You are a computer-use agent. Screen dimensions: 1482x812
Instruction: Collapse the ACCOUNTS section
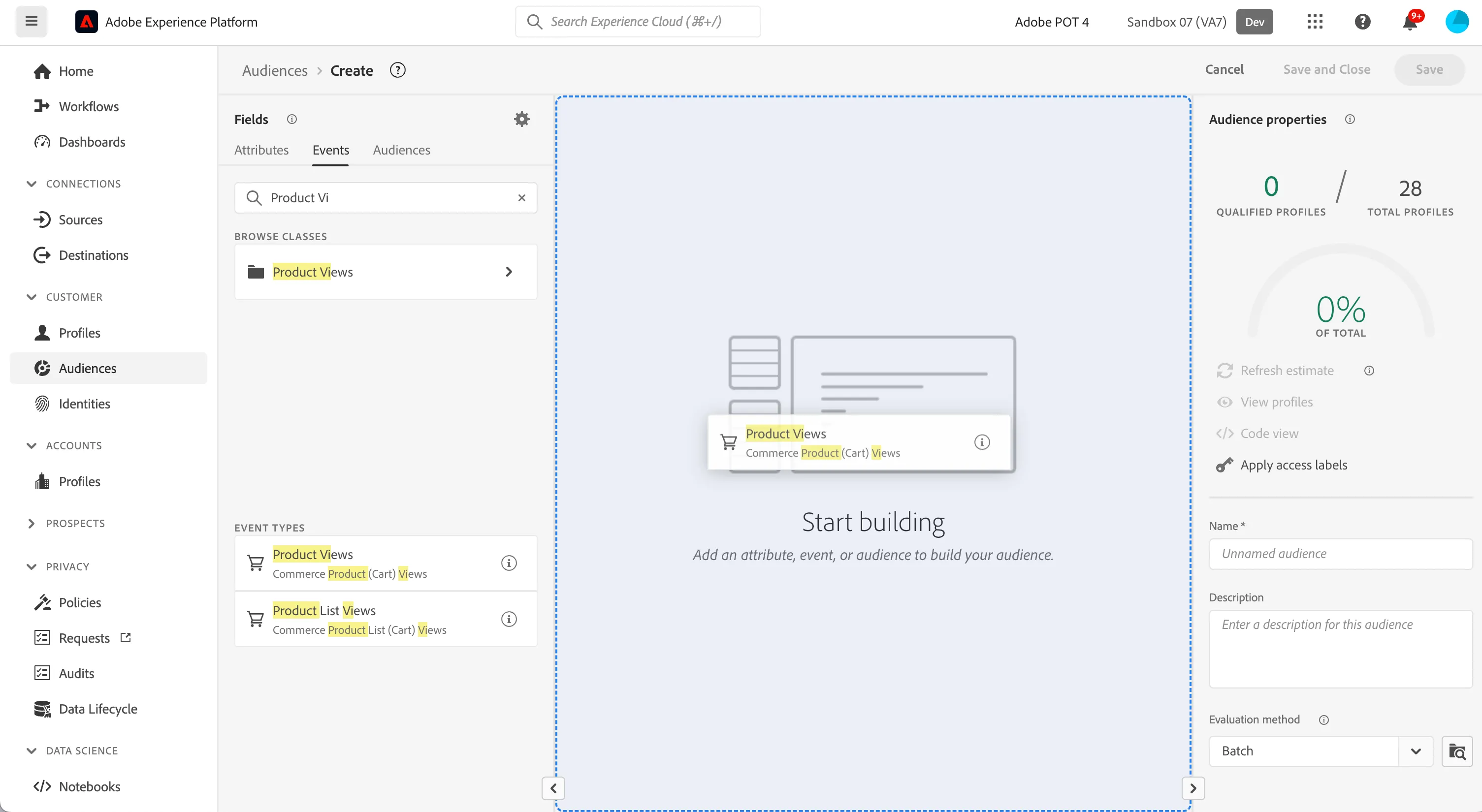click(64, 446)
